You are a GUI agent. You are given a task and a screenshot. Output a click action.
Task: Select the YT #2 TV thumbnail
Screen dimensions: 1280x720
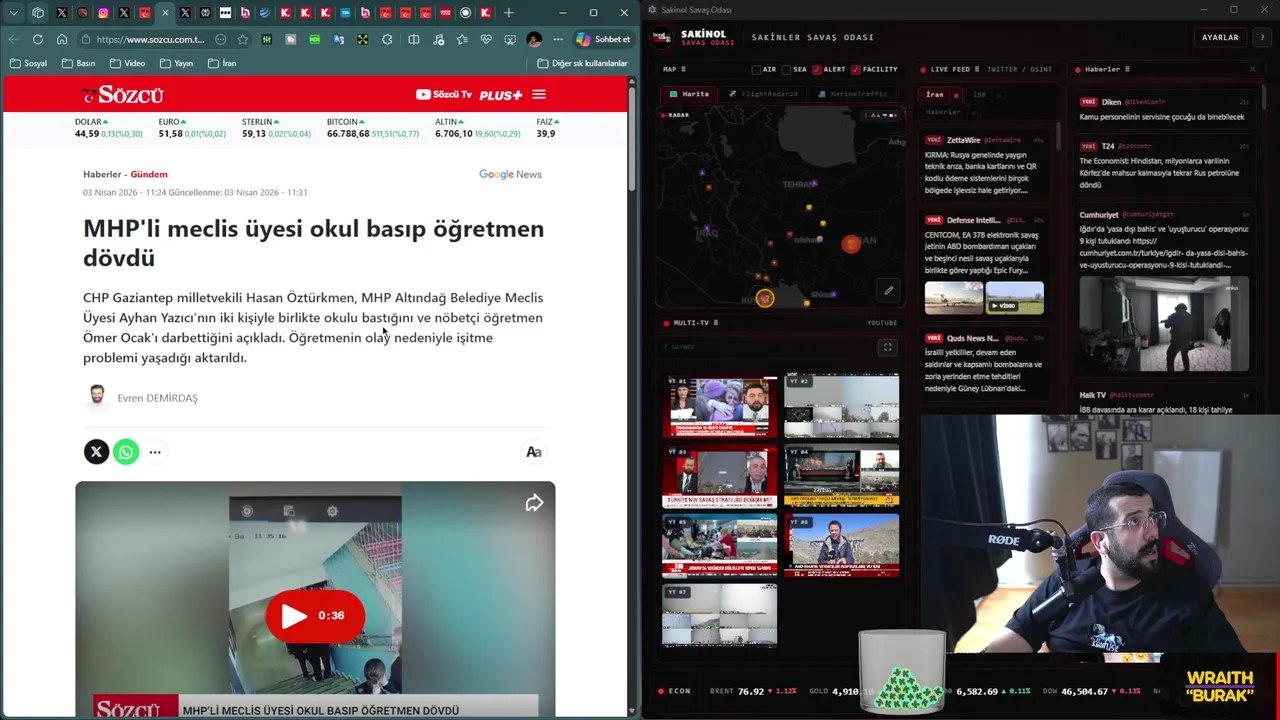[841, 406]
